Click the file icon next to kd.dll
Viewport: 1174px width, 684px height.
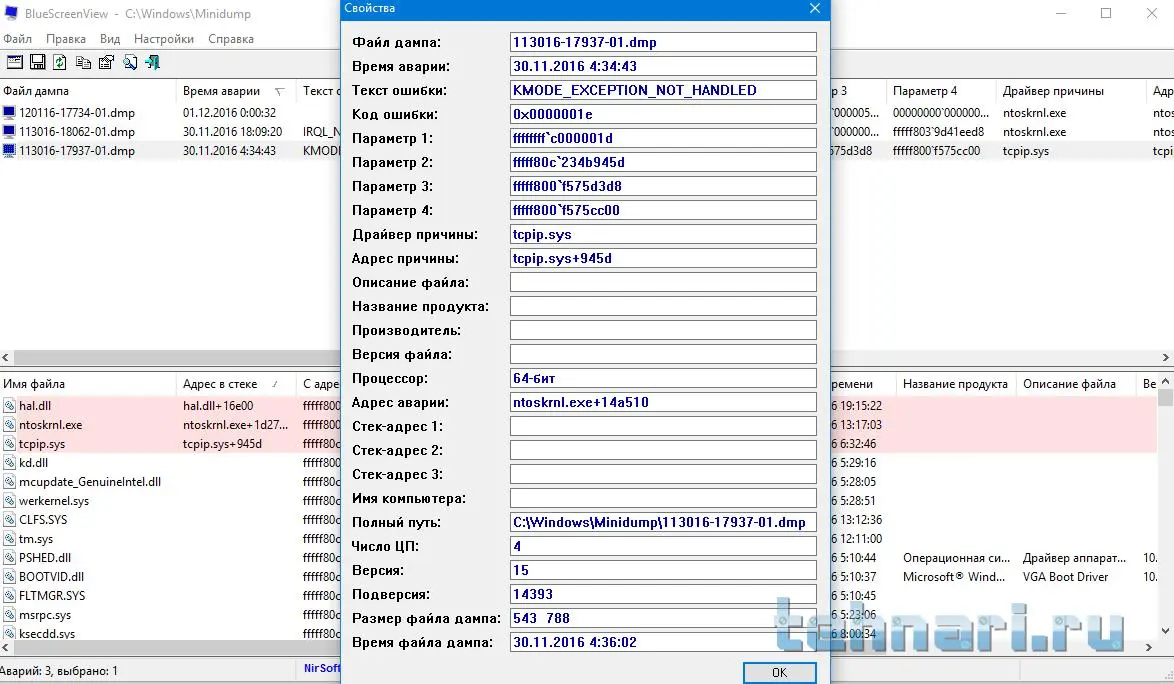(9, 462)
